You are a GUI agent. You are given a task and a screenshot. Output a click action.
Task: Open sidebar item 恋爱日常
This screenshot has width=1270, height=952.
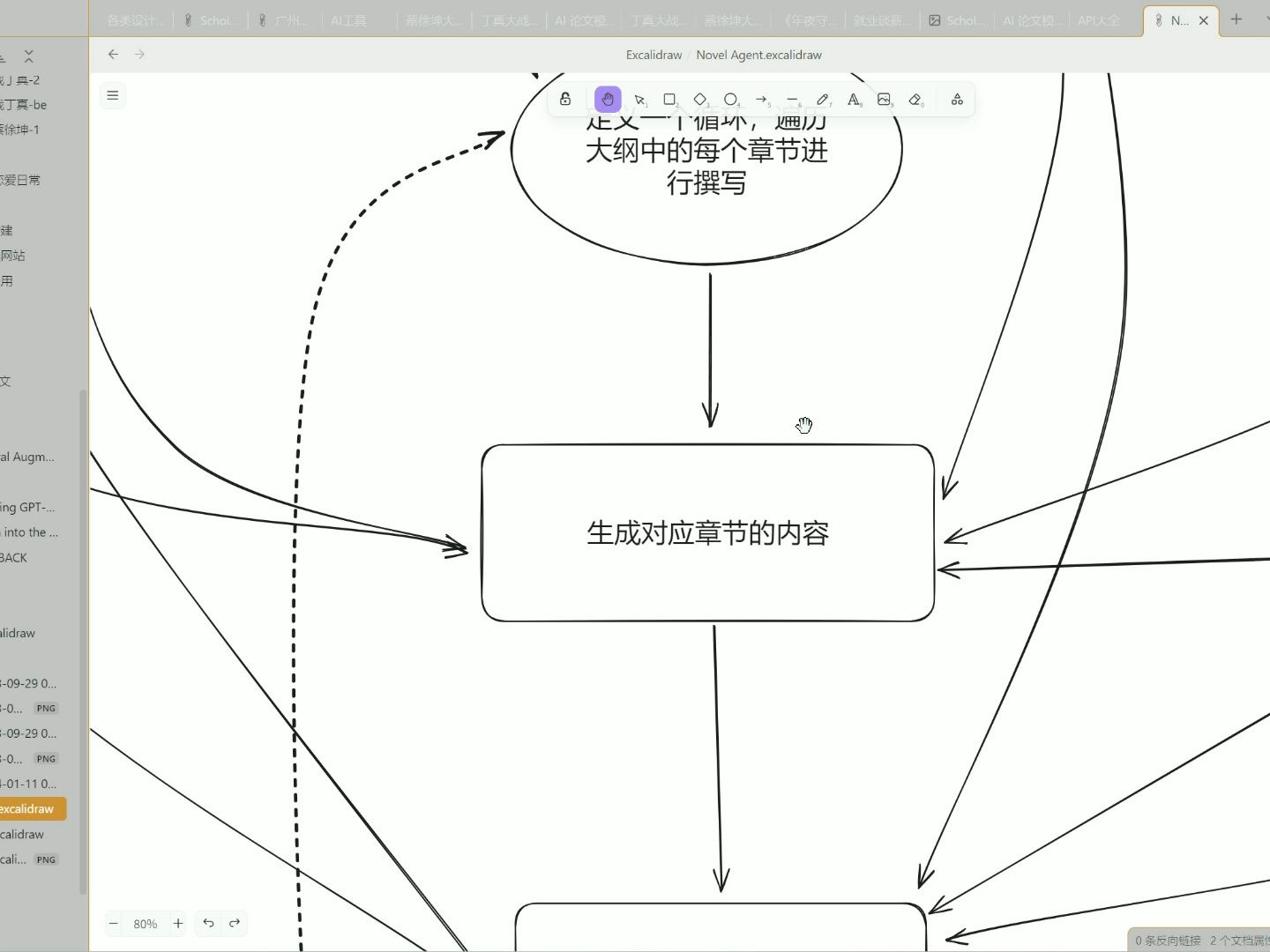[20, 180]
